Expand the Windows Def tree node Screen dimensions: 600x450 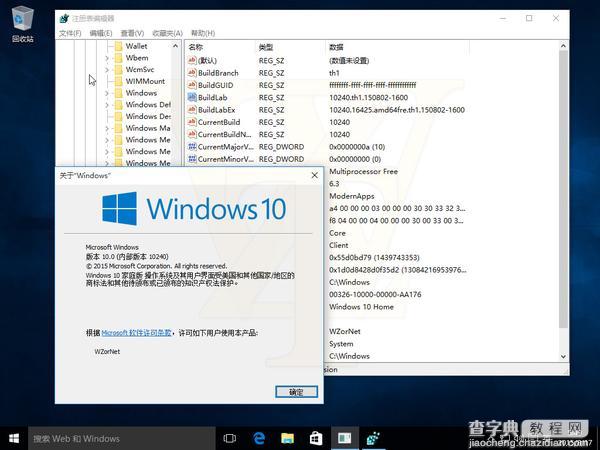pyautogui.click(x=107, y=105)
